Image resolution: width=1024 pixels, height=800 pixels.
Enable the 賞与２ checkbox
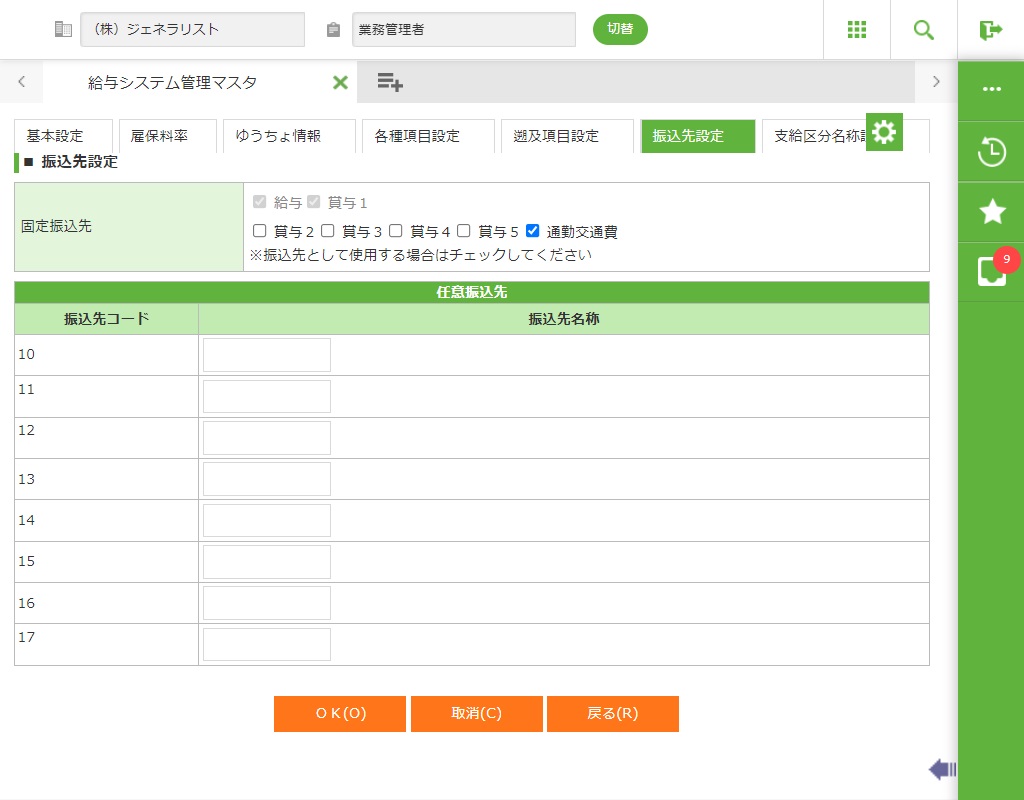coord(260,231)
